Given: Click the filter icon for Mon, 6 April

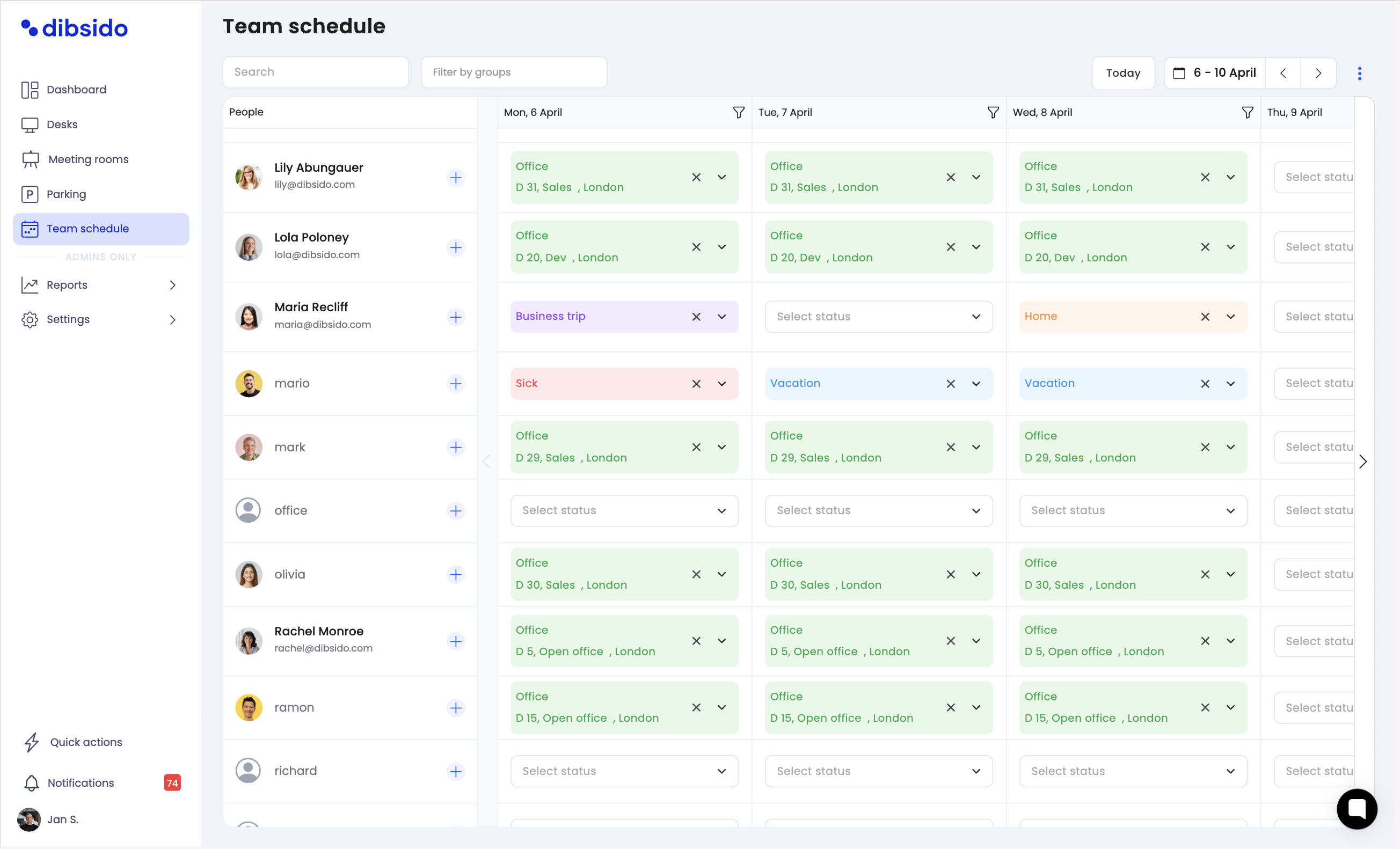Looking at the screenshot, I should tap(738, 113).
